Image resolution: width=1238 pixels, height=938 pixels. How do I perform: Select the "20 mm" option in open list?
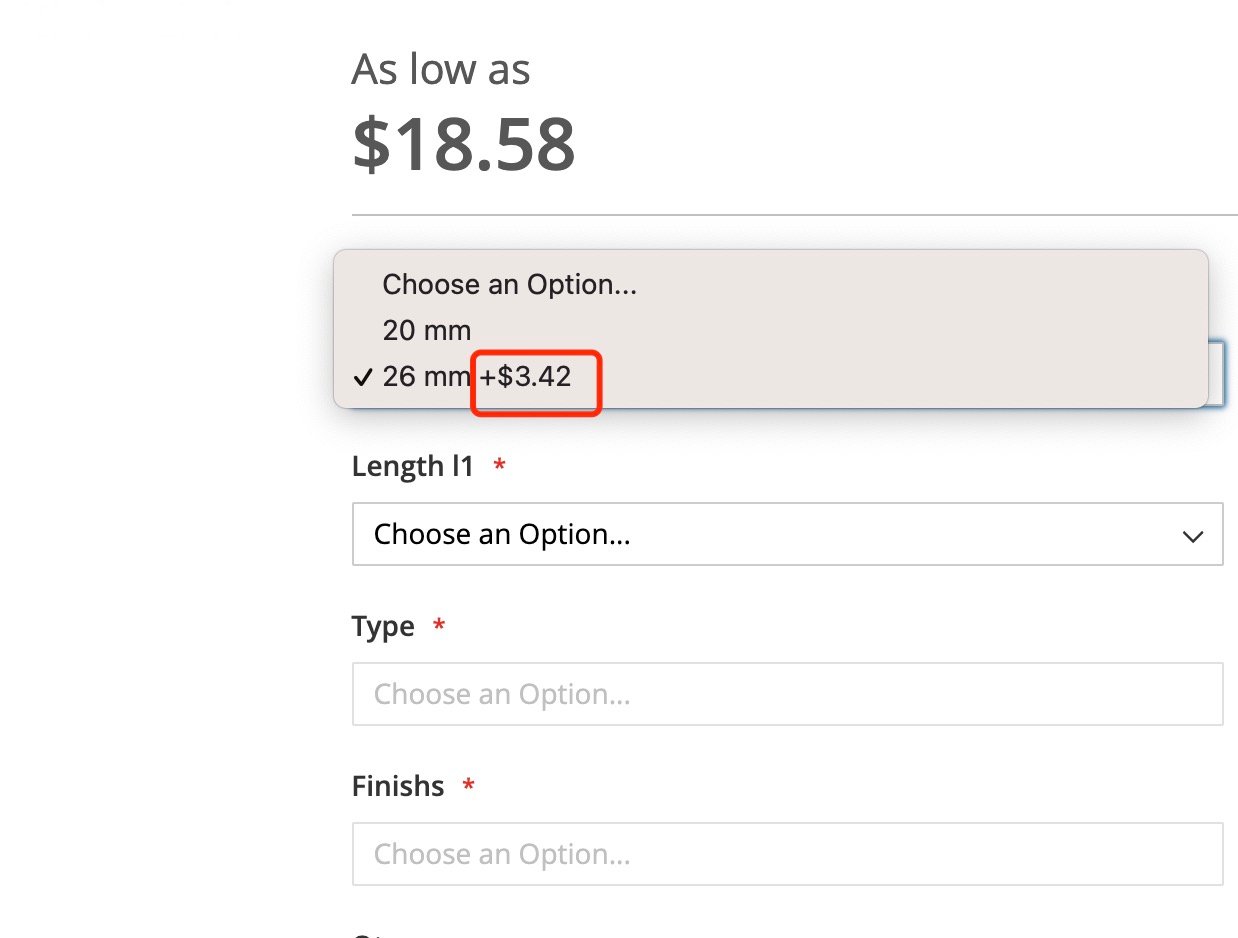click(427, 331)
